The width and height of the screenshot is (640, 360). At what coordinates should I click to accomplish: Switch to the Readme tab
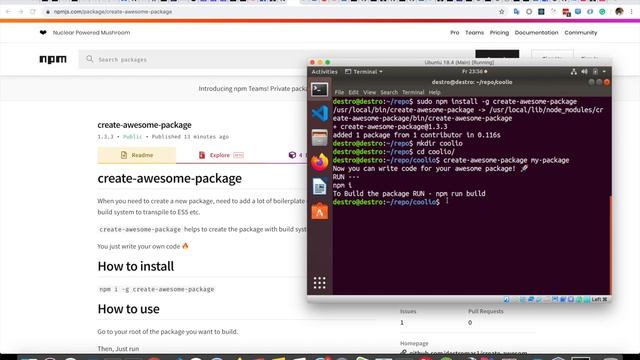point(137,155)
